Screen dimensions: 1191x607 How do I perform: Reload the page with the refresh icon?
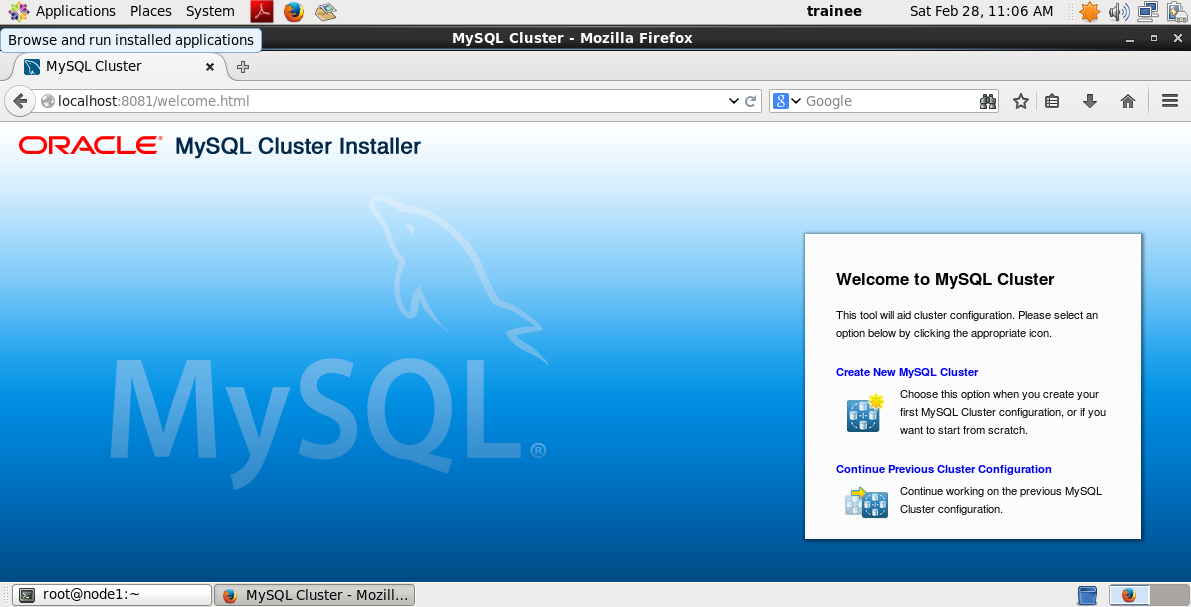751,101
